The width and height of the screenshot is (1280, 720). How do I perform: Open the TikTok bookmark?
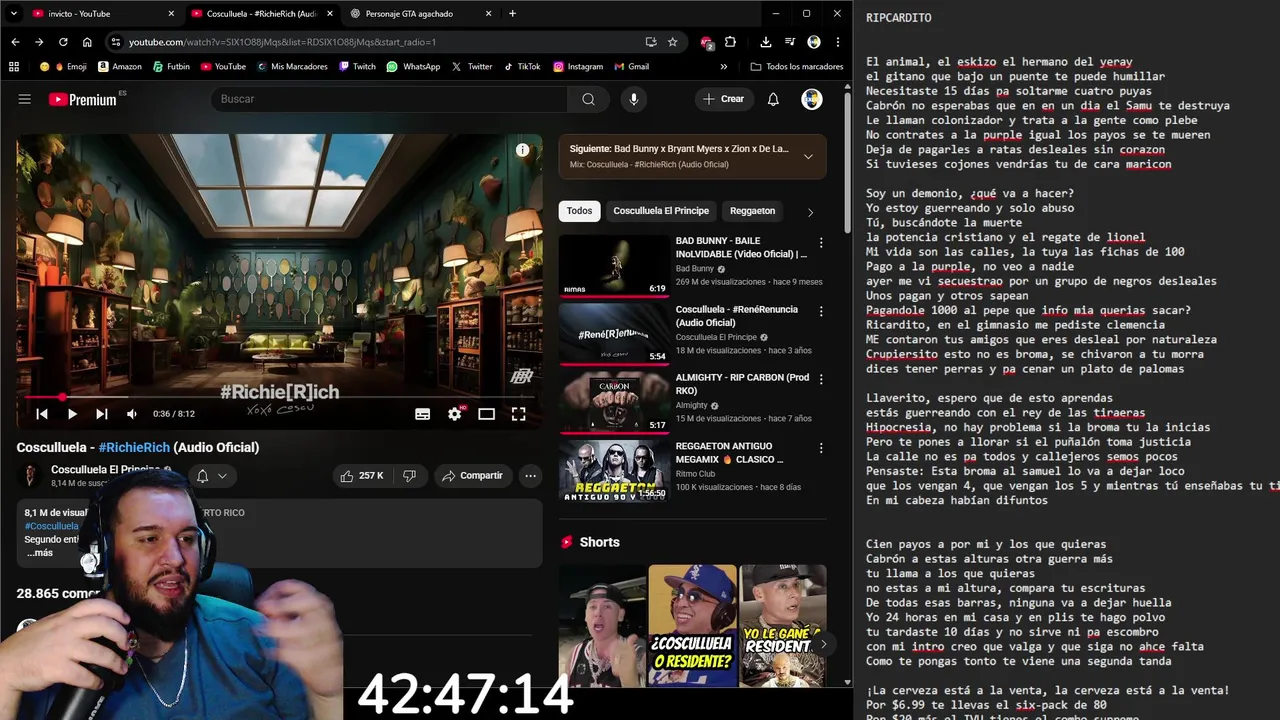(x=521, y=67)
